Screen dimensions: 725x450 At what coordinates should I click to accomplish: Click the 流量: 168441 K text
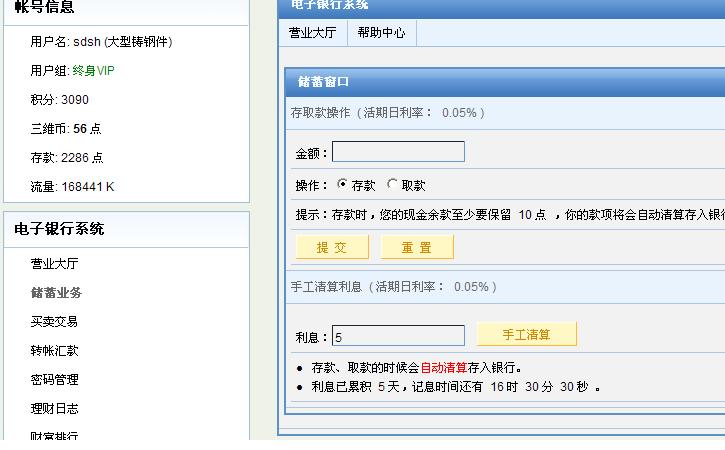pos(72,186)
